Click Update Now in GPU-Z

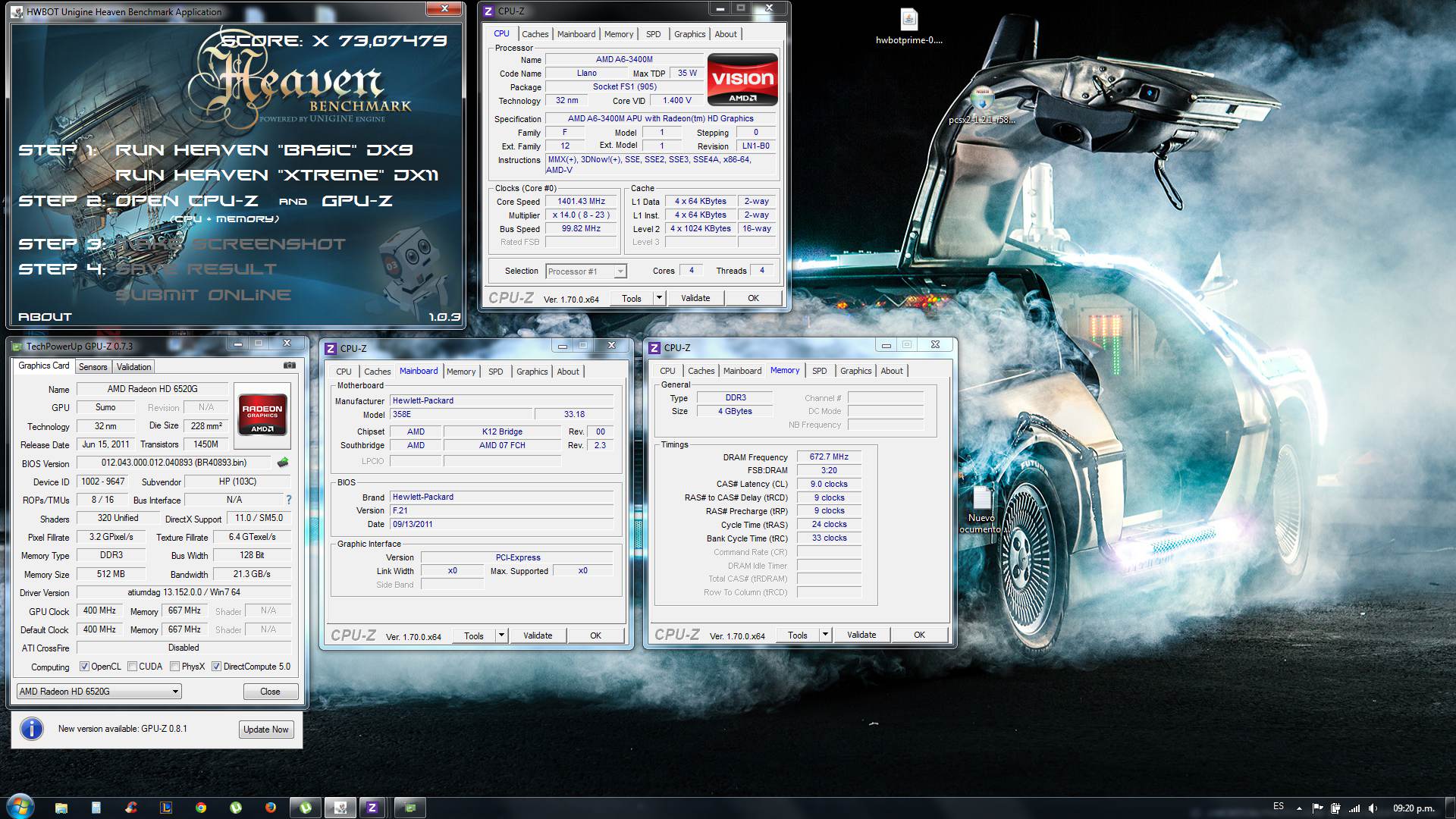(x=265, y=730)
